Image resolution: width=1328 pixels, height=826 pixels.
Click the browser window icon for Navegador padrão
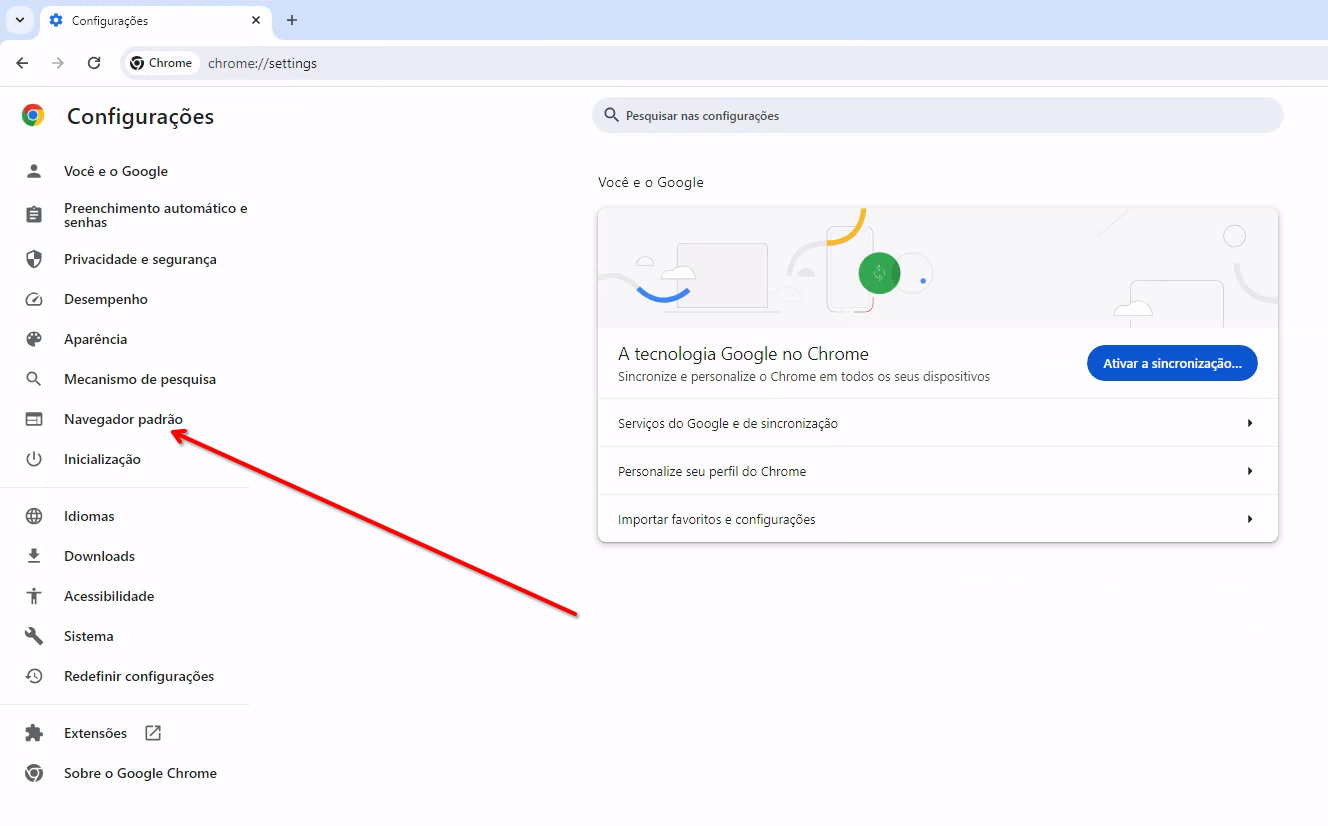[34, 419]
